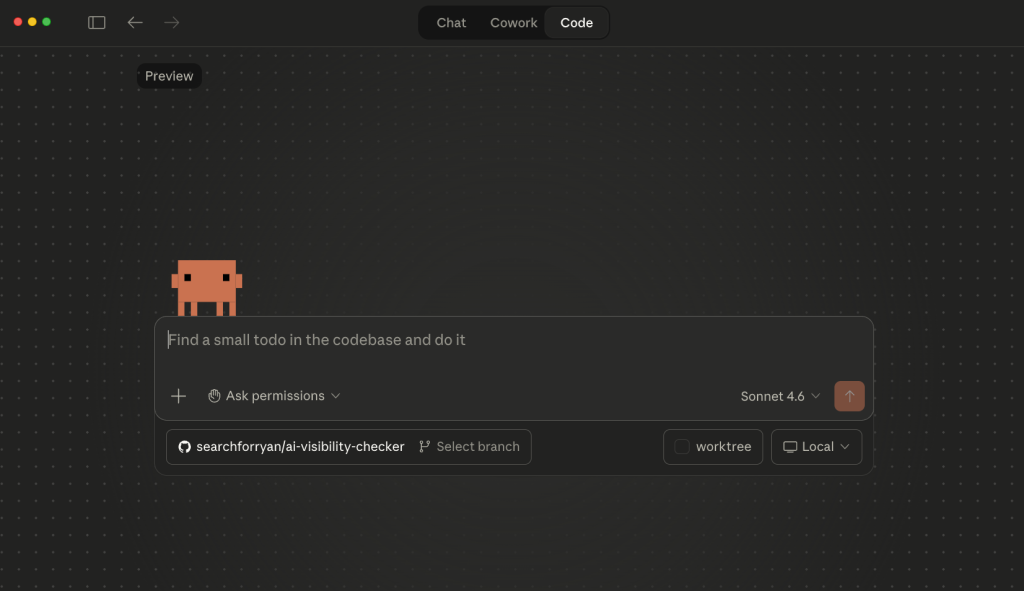
Task: Click the hand icon for permissions
Action: coord(214,396)
